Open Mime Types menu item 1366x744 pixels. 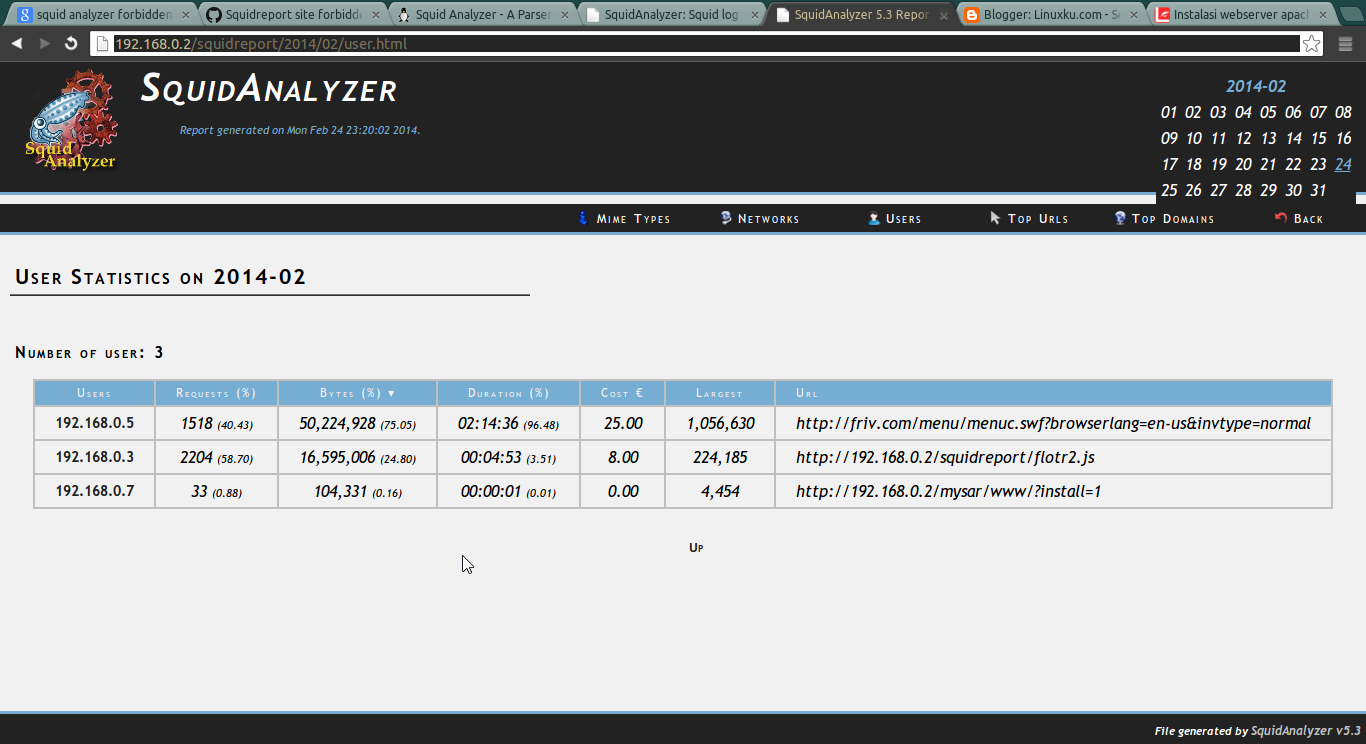[x=633, y=219]
